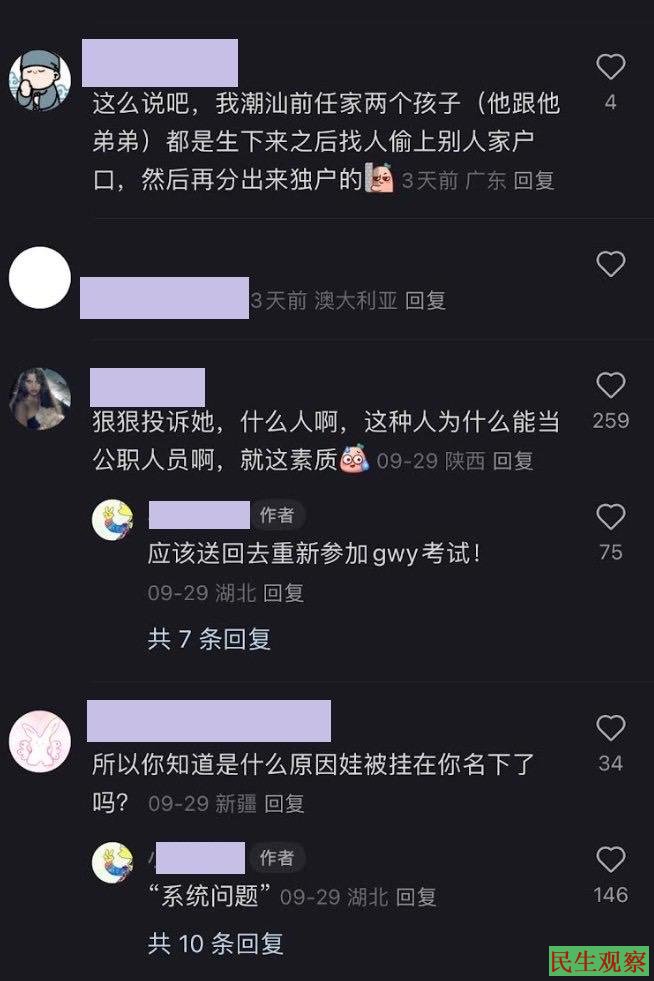Tap 回复 under the author's gwy reply

coord(284,592)
